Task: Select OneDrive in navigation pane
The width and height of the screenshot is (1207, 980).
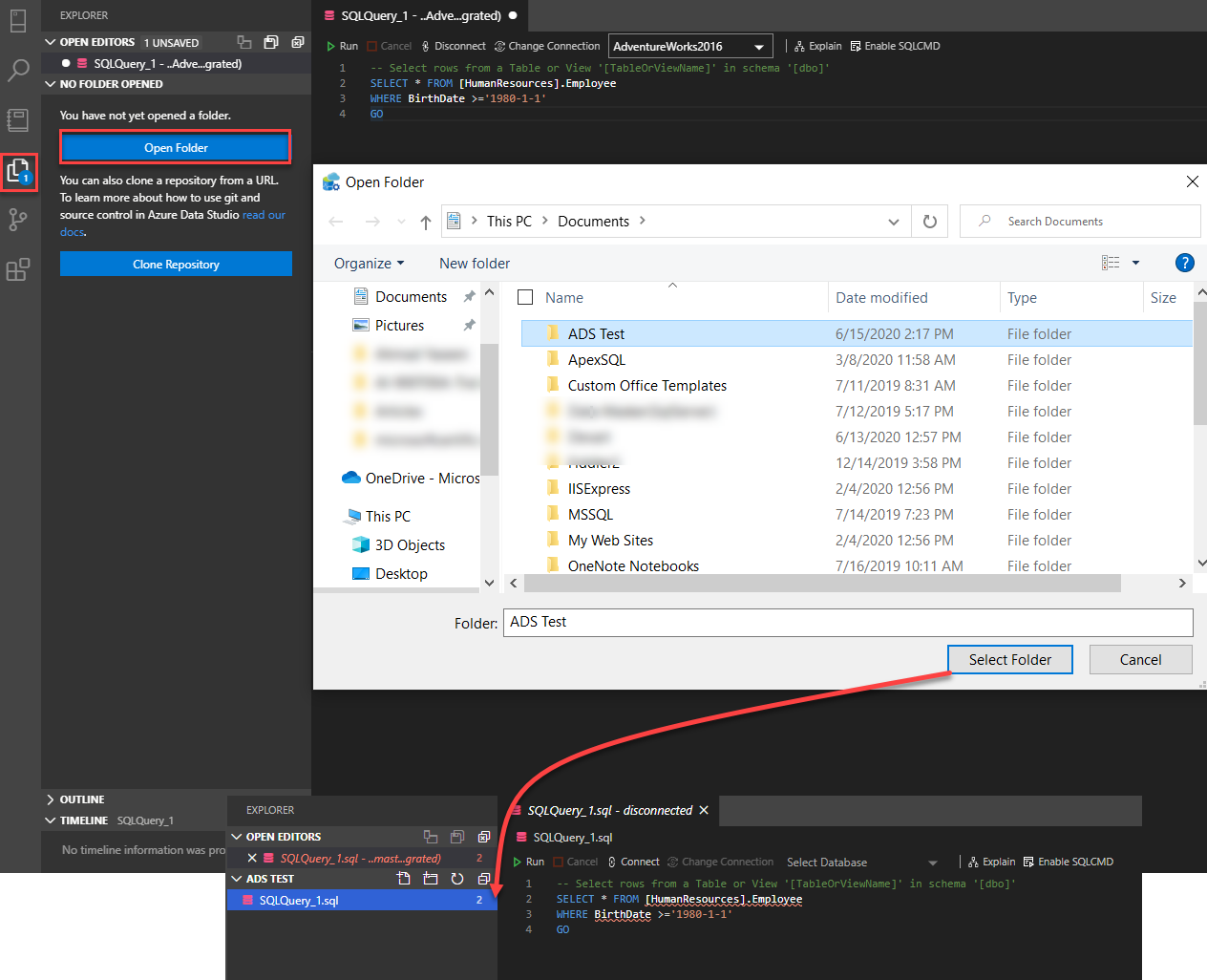Action: [x=411, y=478]
